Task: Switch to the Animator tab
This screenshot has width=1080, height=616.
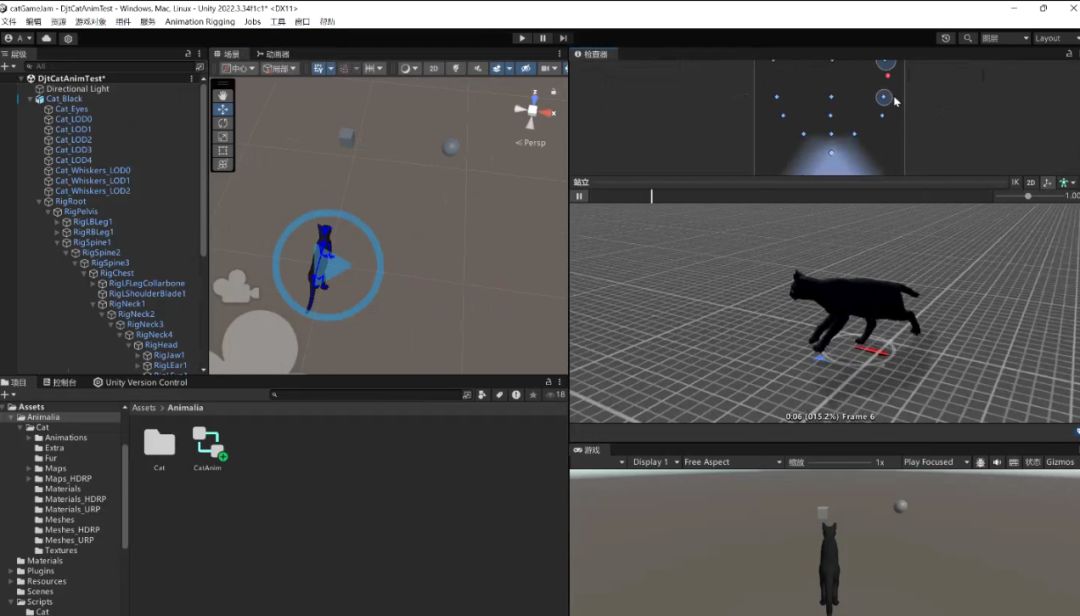Action: [x=273, y=54]
